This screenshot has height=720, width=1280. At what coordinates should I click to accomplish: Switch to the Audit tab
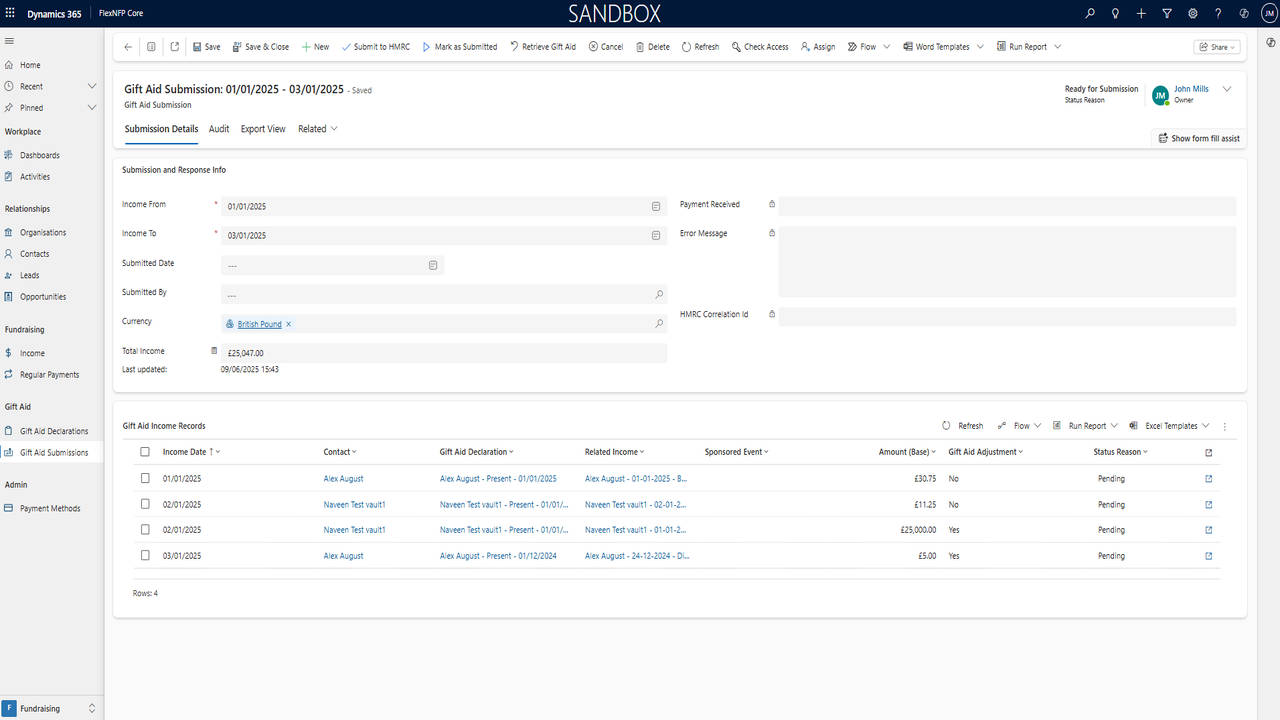point(219,129)
